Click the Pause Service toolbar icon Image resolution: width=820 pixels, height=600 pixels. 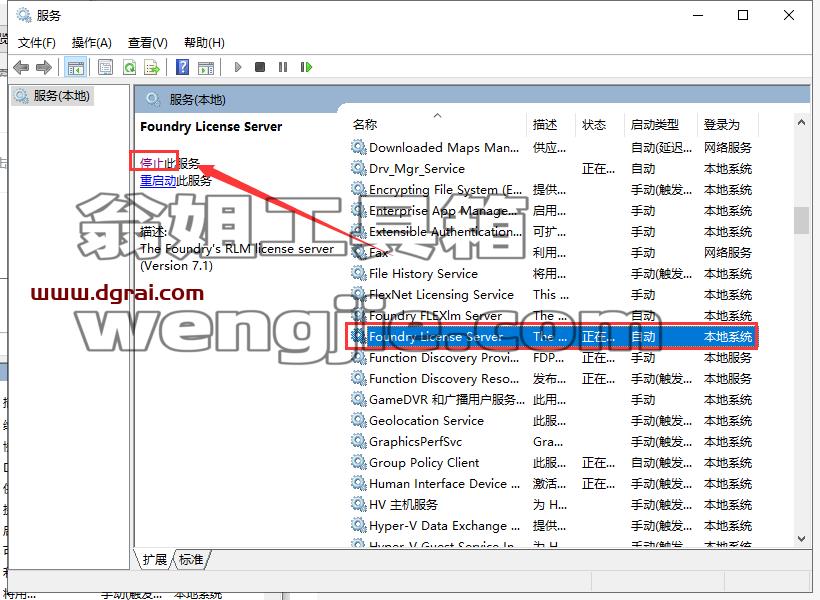click(283, 67)
